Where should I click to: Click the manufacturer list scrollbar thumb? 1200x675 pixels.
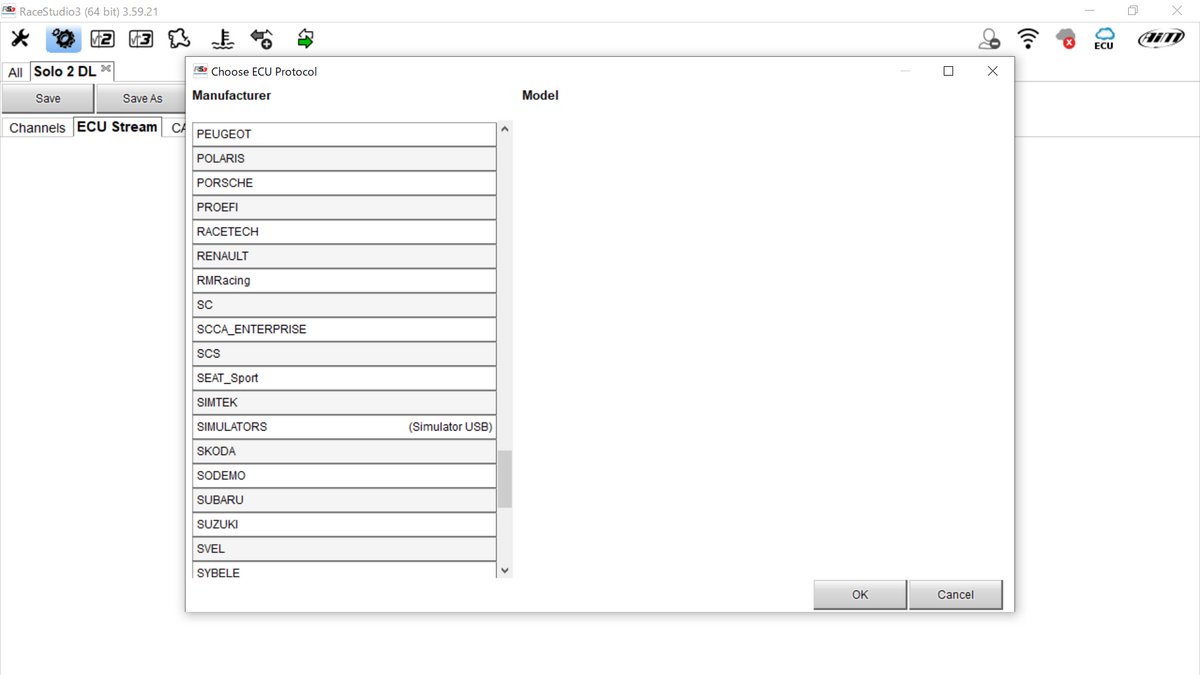[x=505, y=479]
